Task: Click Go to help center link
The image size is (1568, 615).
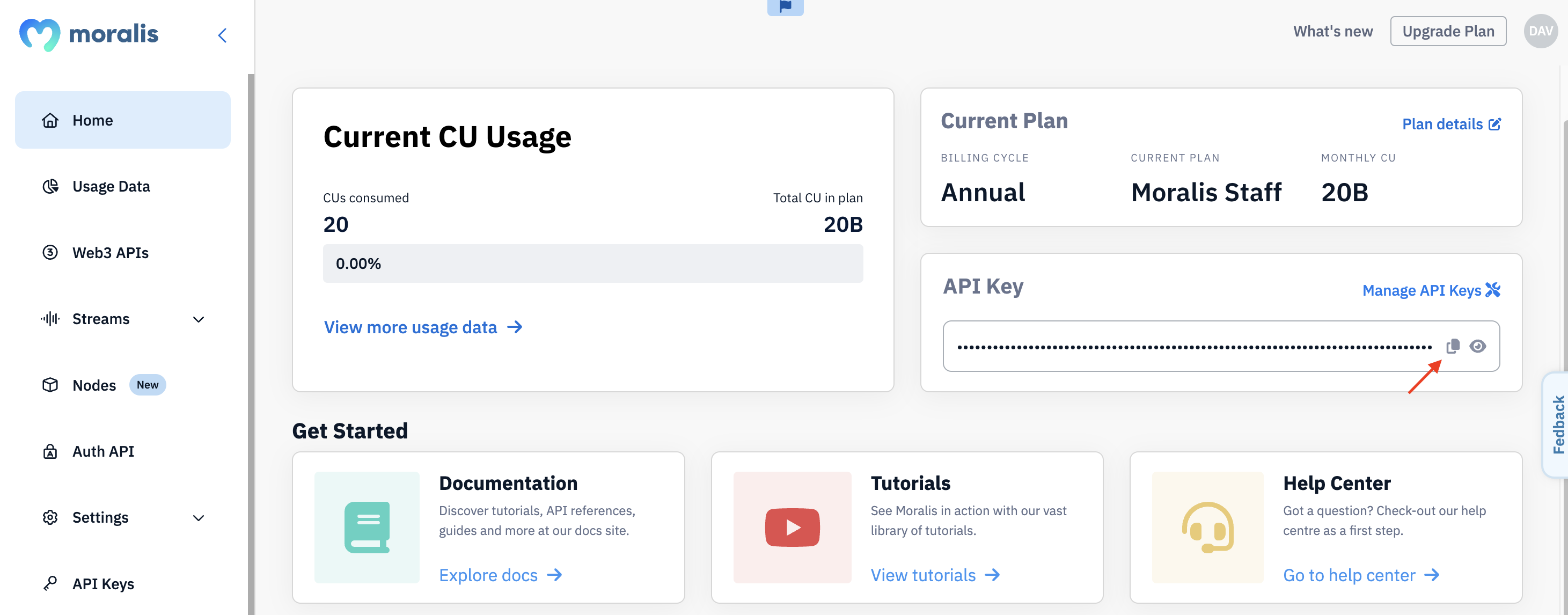Action: pyautogui.click(x=1349, y=575)
